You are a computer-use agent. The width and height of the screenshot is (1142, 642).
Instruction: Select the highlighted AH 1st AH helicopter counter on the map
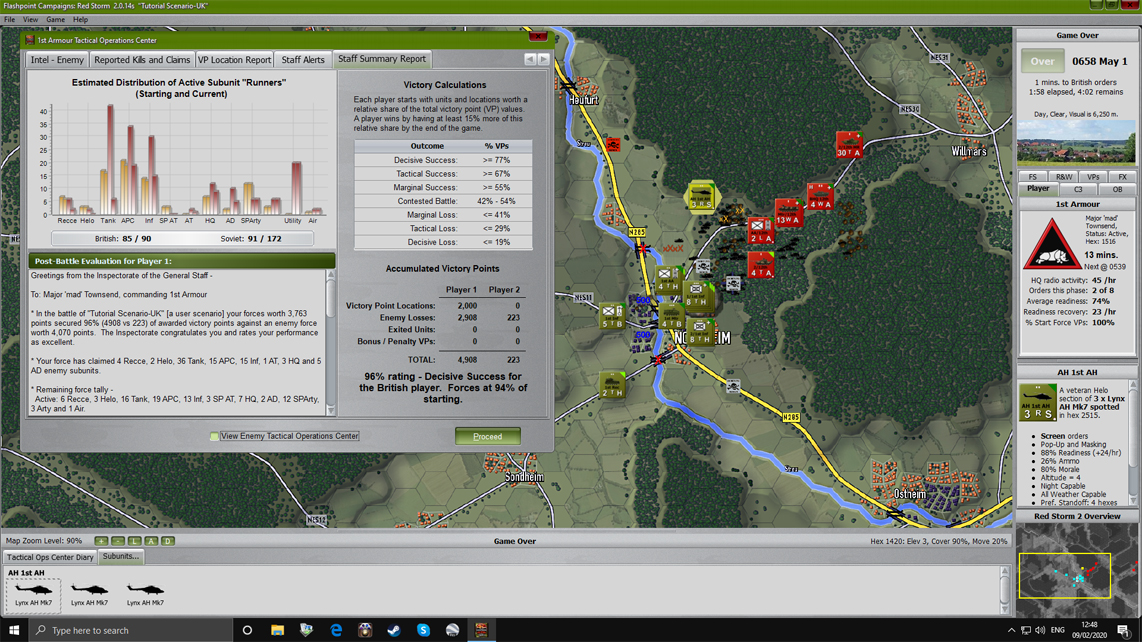701,197
